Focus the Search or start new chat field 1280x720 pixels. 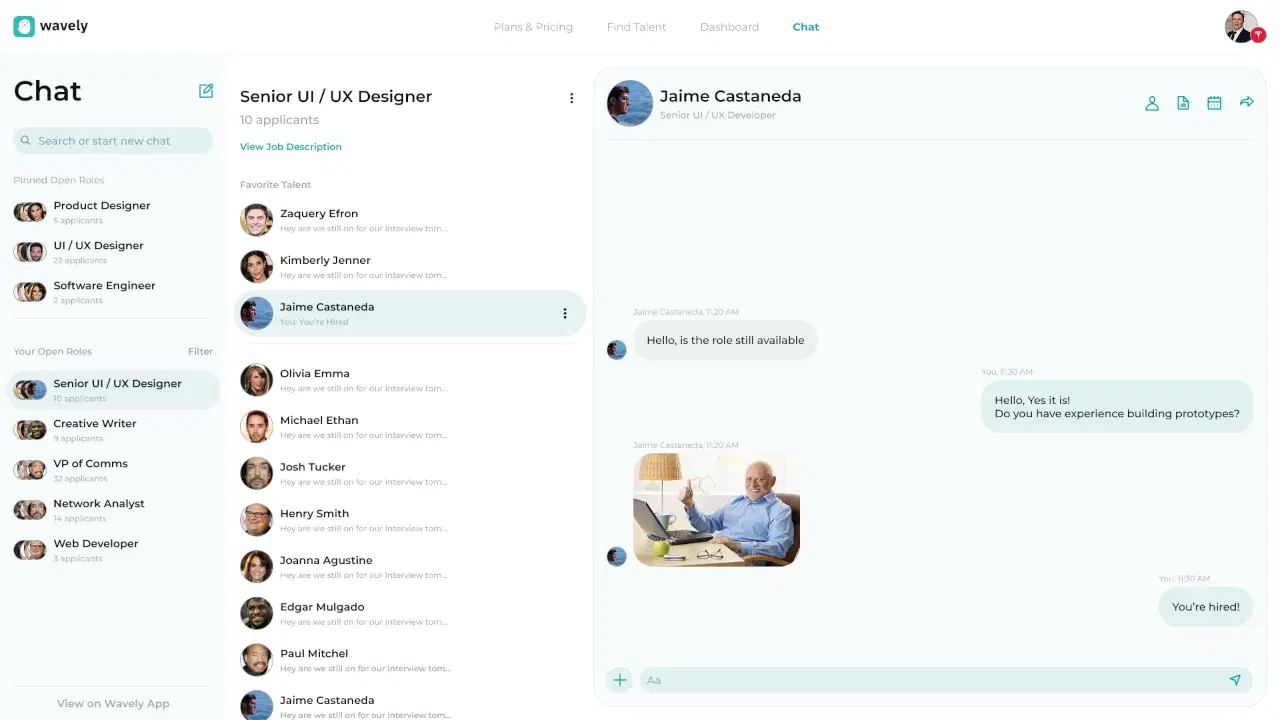[113, 141]
